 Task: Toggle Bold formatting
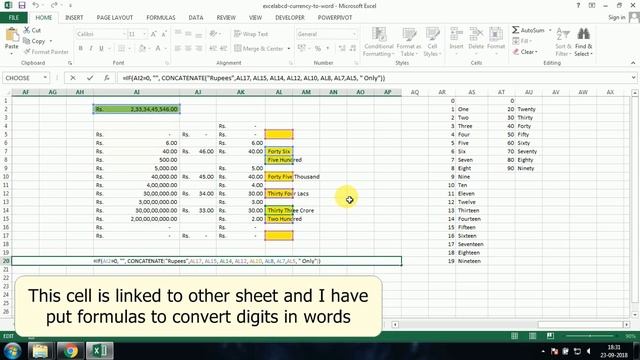(81, 48)
